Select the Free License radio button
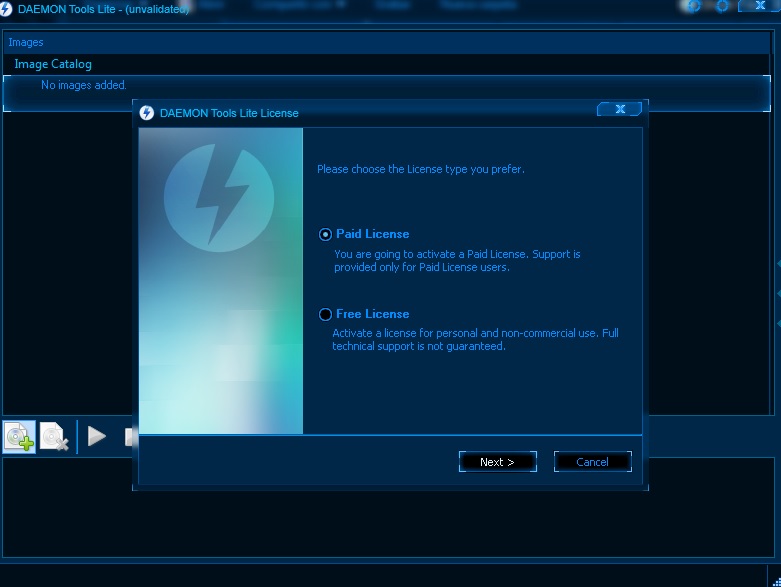The height and width of the screenshot is (587, 781). [x=325, y=314]
